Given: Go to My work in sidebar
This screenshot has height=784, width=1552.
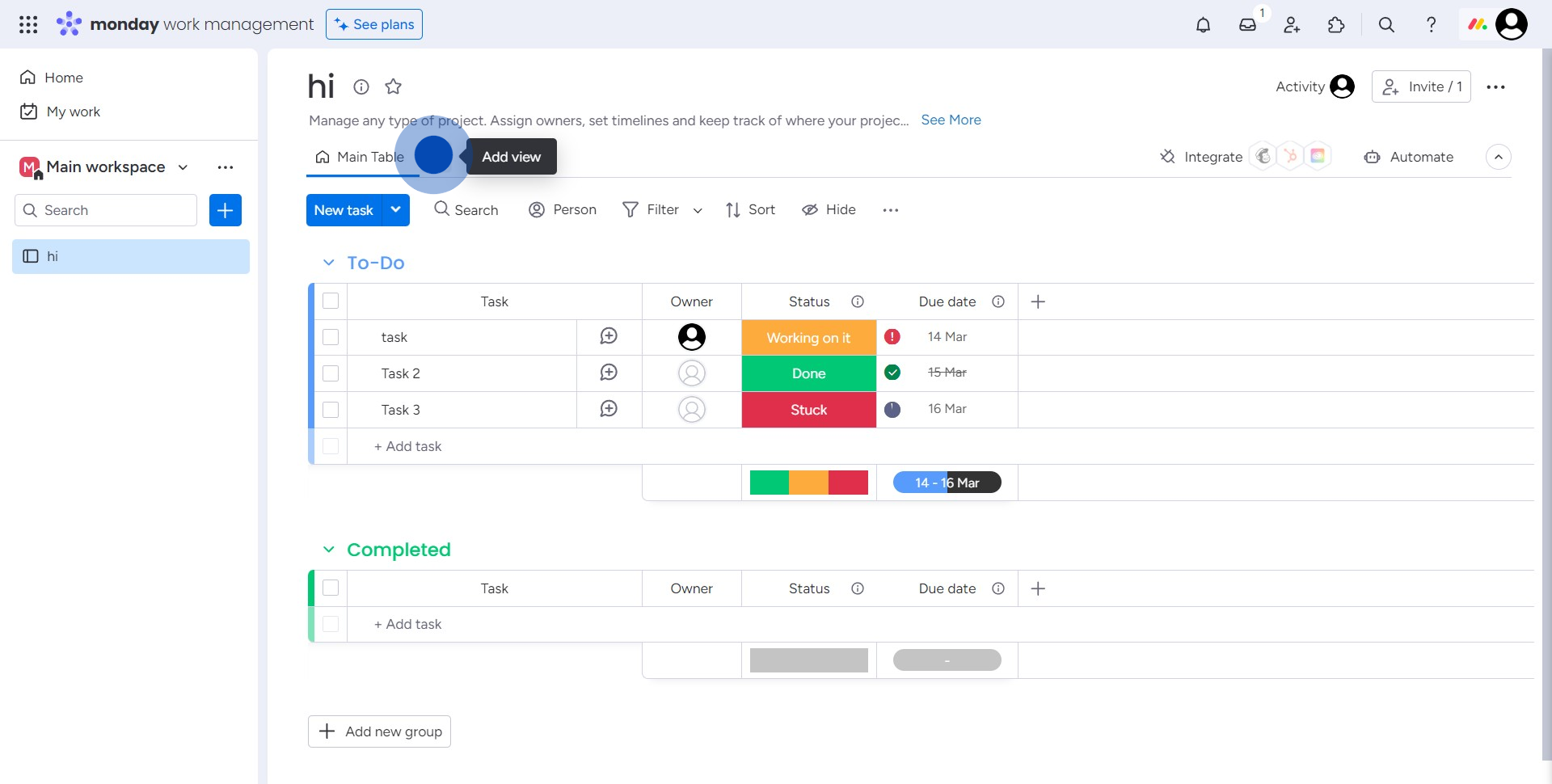Looking at the screenshot, I should [x=73, y=112].
